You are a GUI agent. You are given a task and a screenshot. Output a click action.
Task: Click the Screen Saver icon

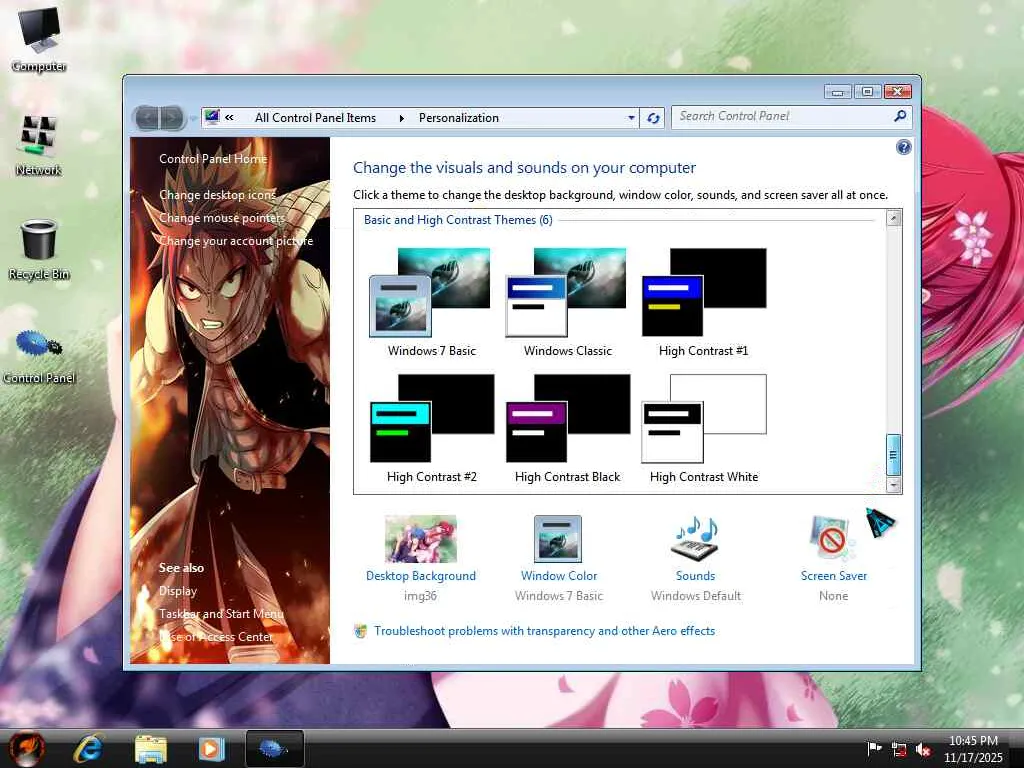pos(832,539)
